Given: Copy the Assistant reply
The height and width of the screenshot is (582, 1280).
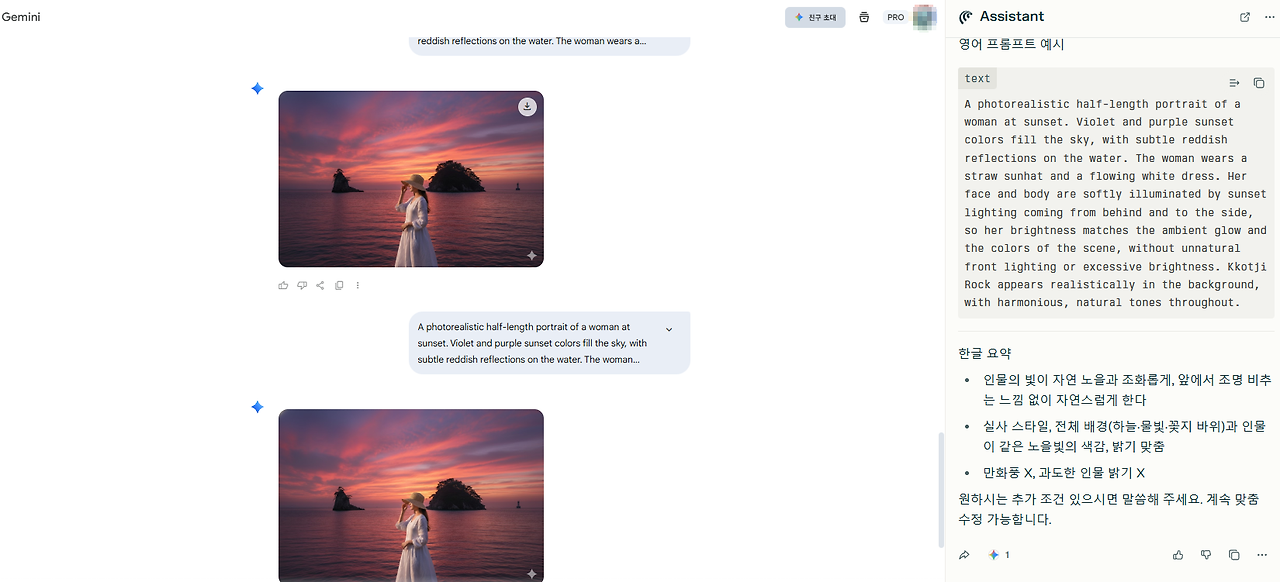Looking at the screenshot, I should click(x=1234, y=555).
